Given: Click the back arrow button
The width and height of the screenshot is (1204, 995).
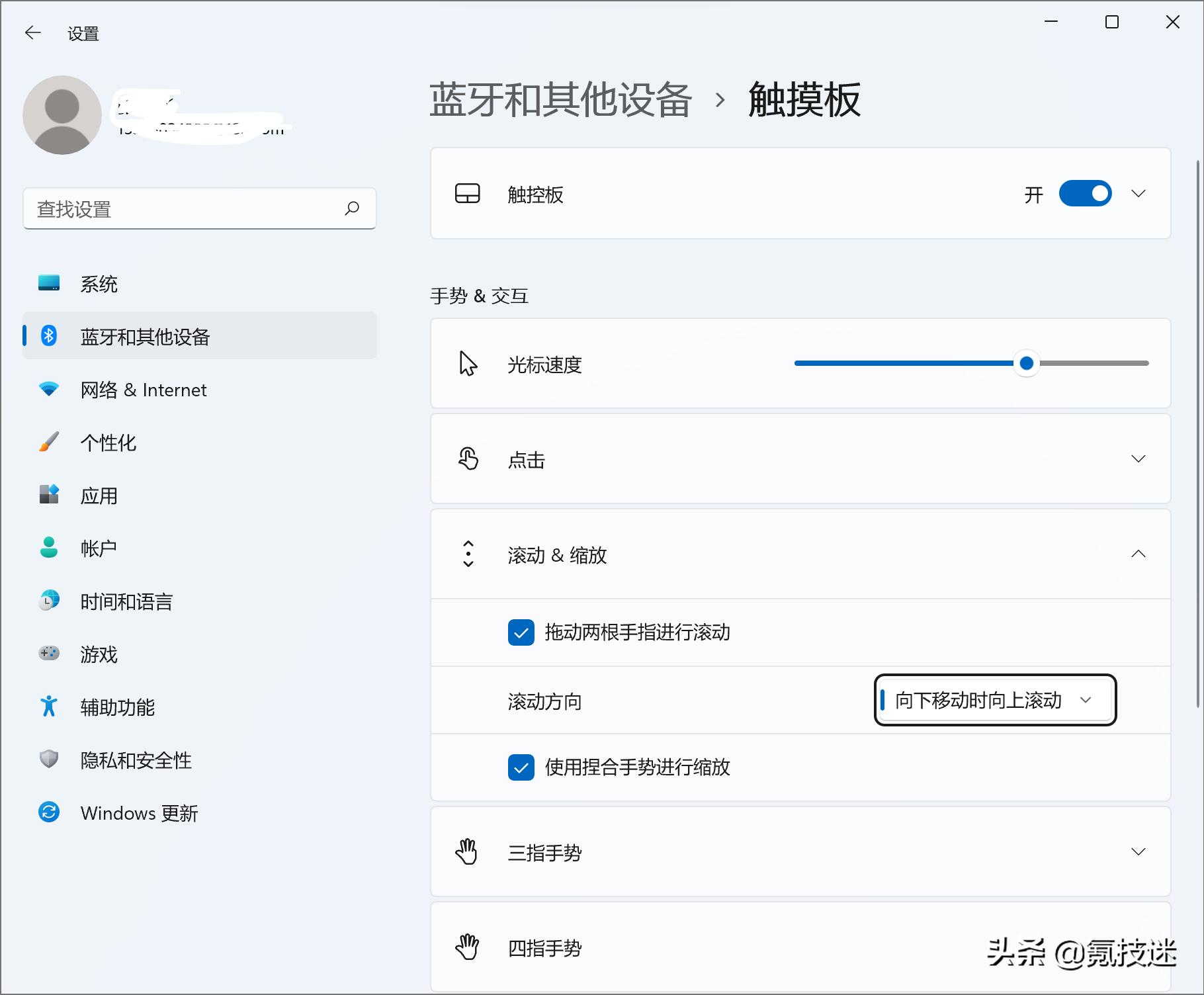Looking at the screenshot, I should (x=33, y=32).
